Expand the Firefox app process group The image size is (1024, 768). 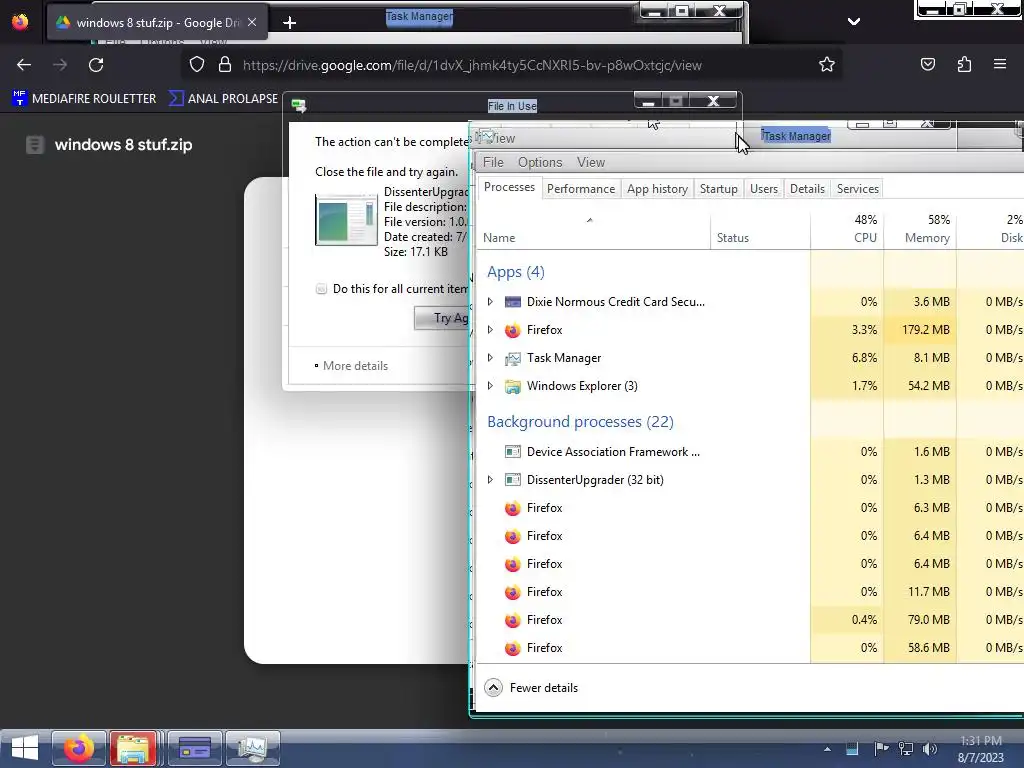tap(490, 330)
